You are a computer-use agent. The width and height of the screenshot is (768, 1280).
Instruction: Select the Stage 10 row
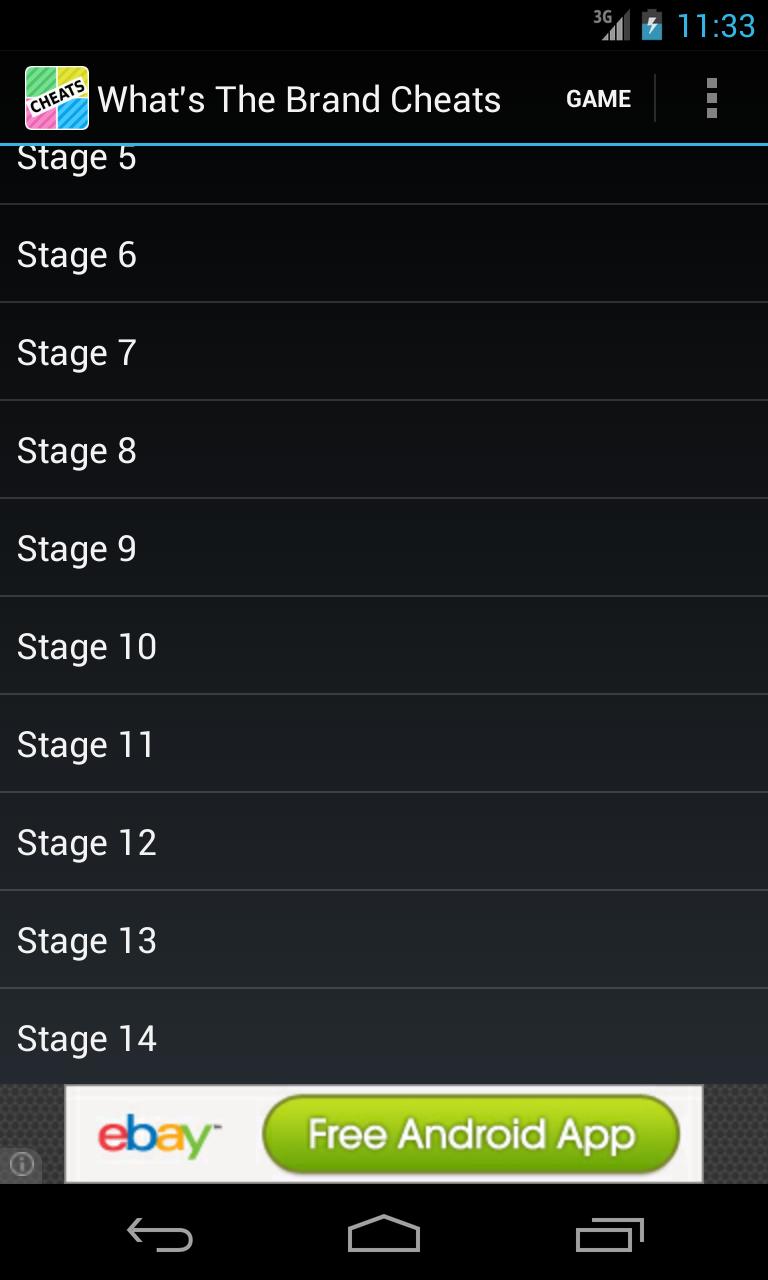click(x=384, y=647)
